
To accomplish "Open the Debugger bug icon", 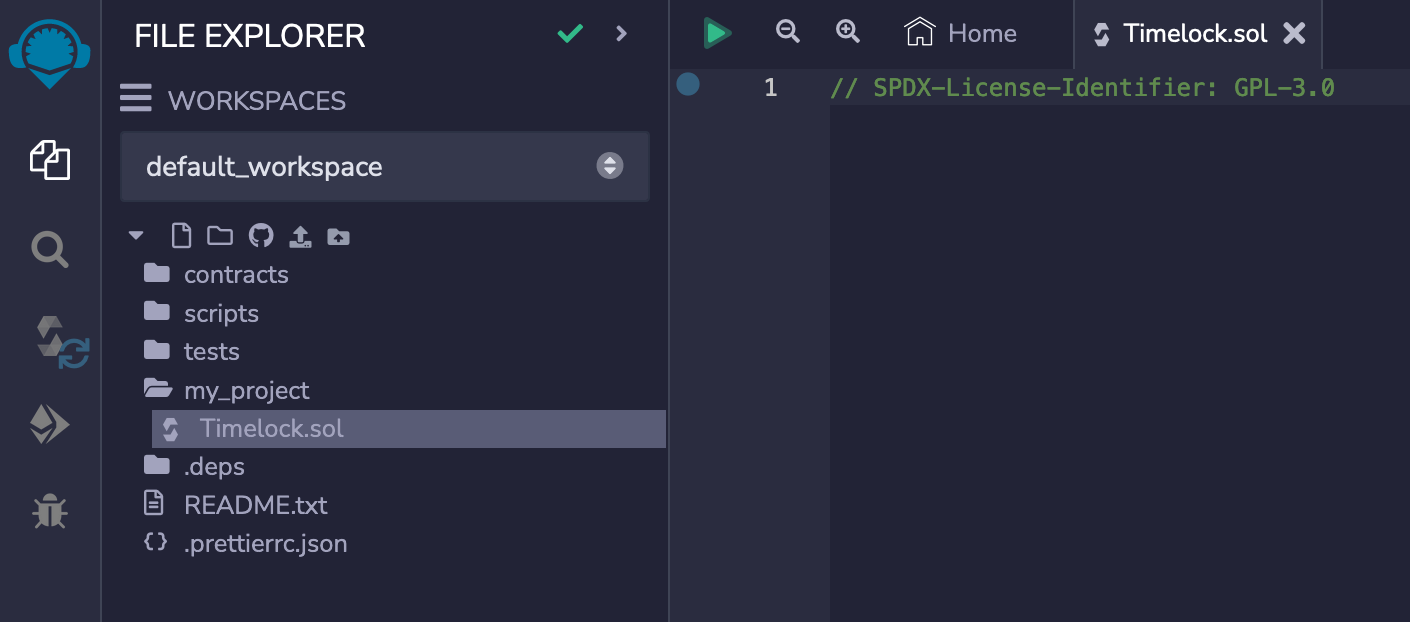I will pos(50,512).
